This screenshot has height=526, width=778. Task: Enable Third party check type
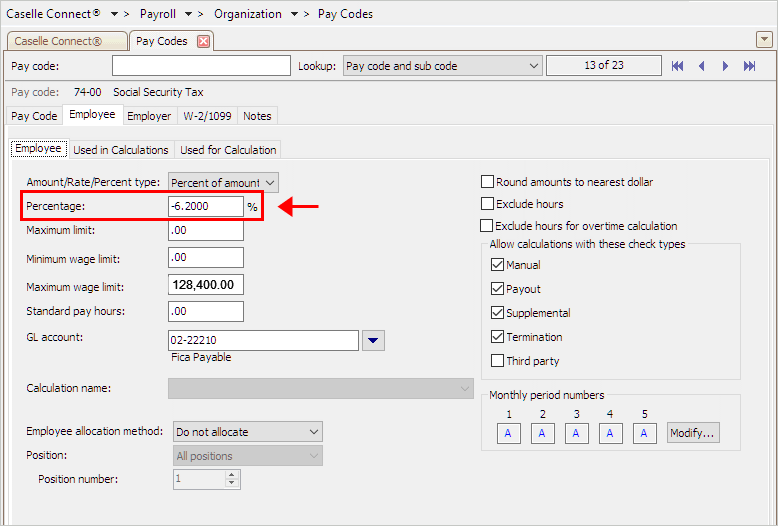[x=498, y=361]
